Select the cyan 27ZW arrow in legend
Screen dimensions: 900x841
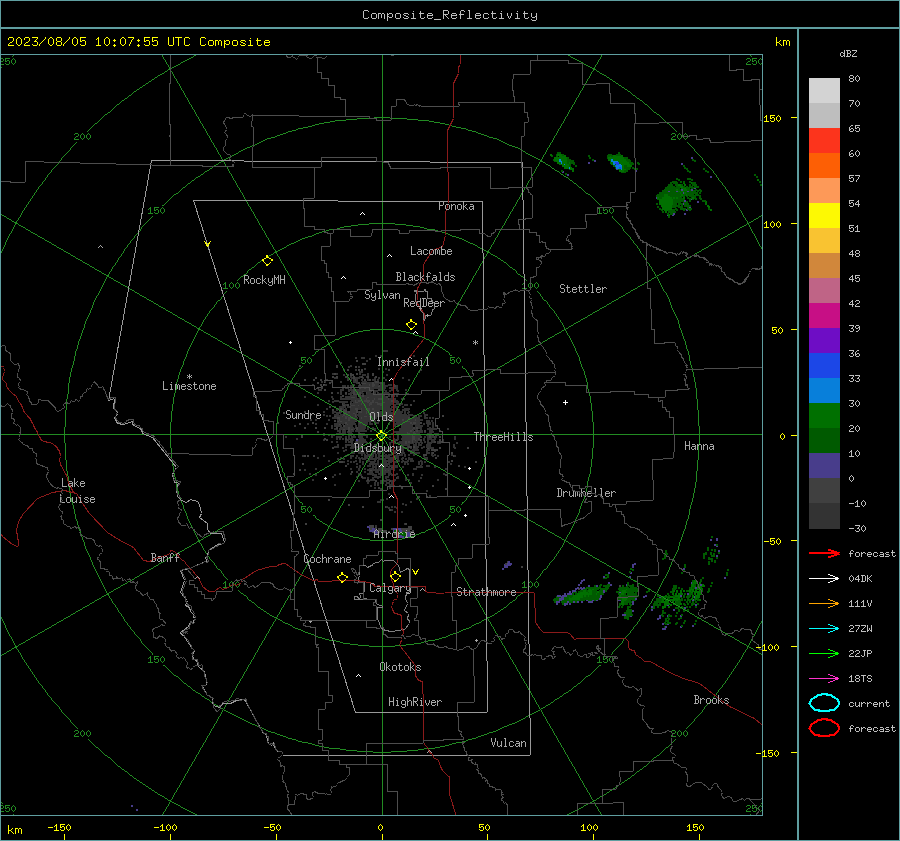pyautogui.click(x=824, y=629)
